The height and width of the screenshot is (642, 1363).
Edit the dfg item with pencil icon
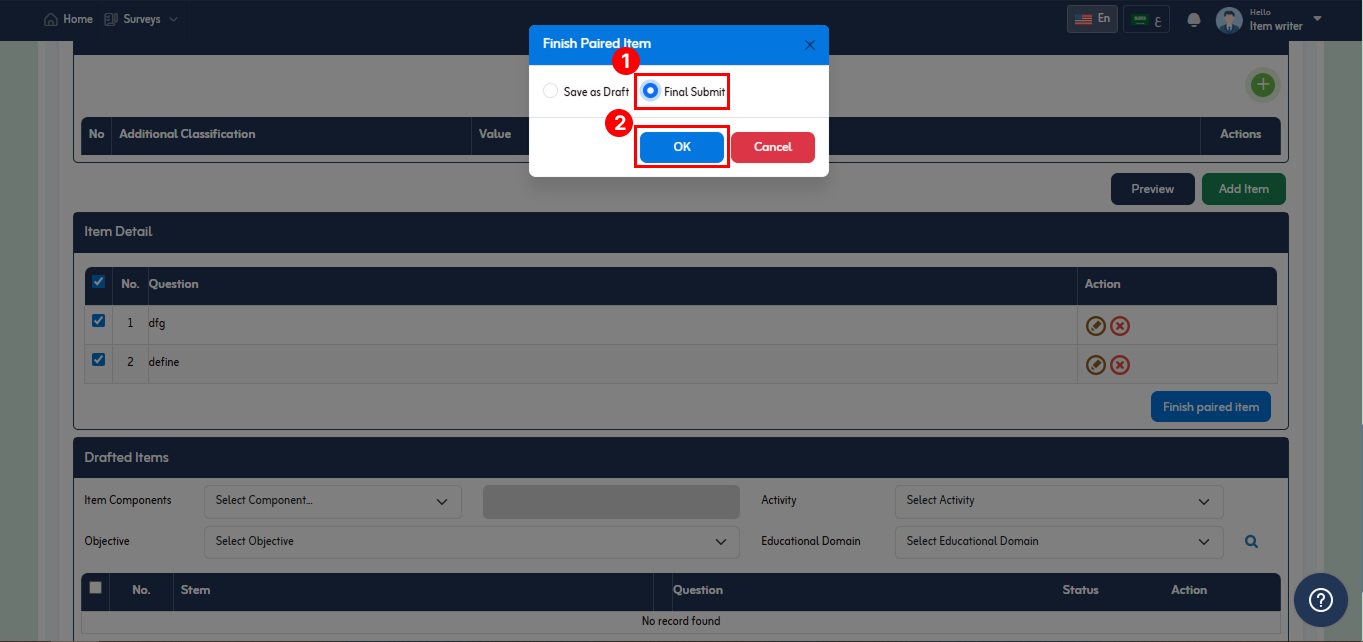click(1096, 326)
